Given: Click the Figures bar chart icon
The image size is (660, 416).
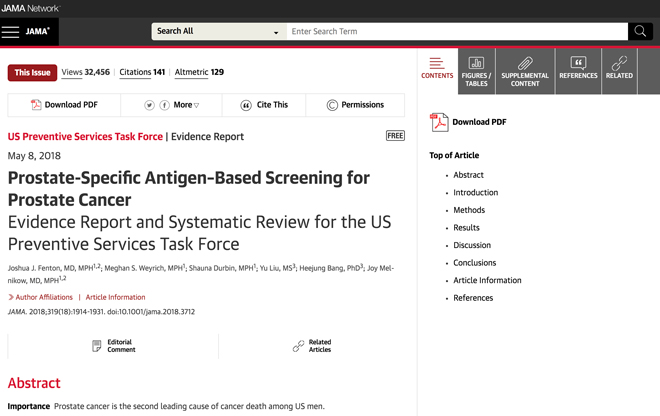Looking at the screenshot, I should [476, 63].
